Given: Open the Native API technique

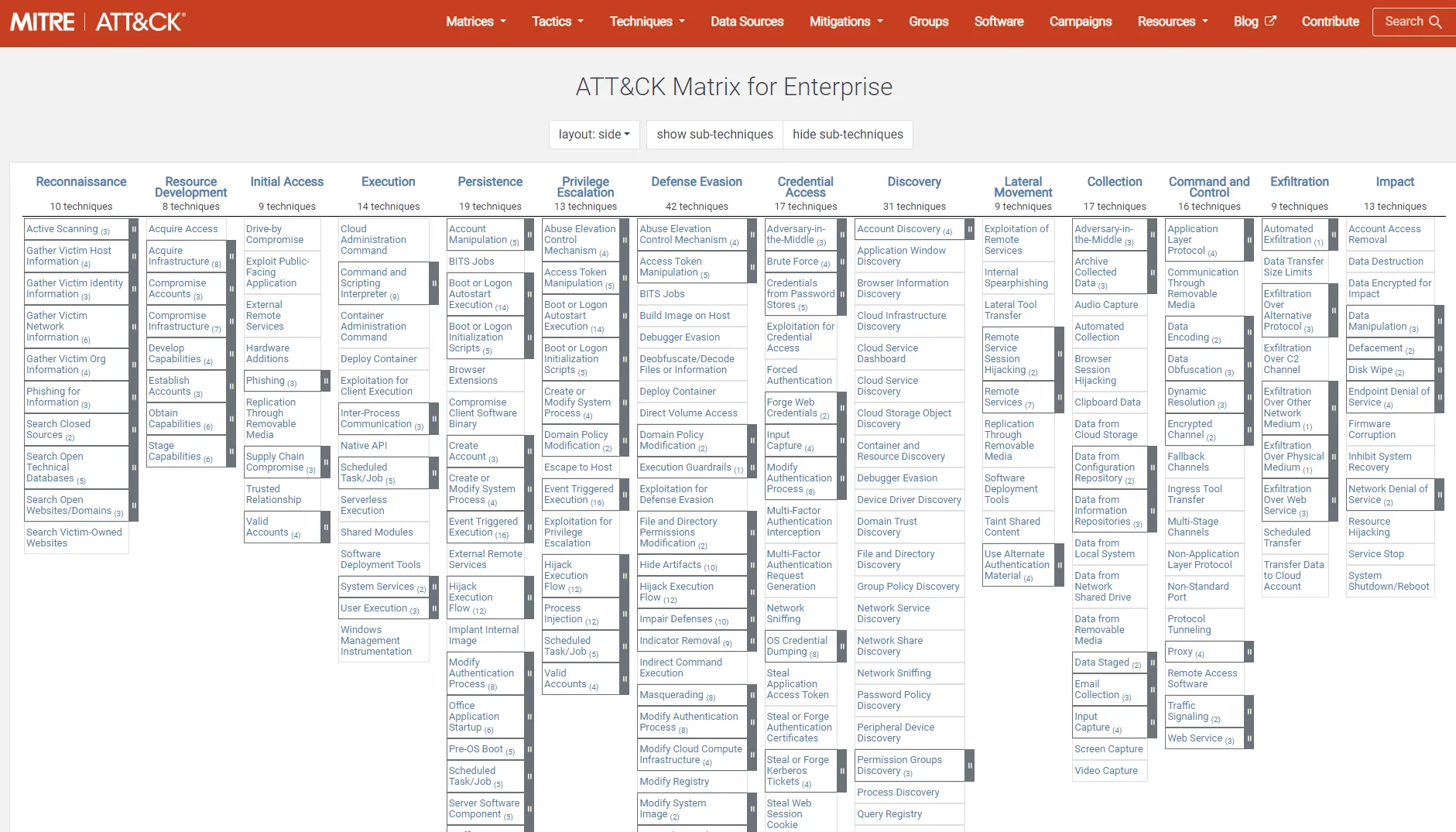Looking at the screenshot, I should [364, 446].
